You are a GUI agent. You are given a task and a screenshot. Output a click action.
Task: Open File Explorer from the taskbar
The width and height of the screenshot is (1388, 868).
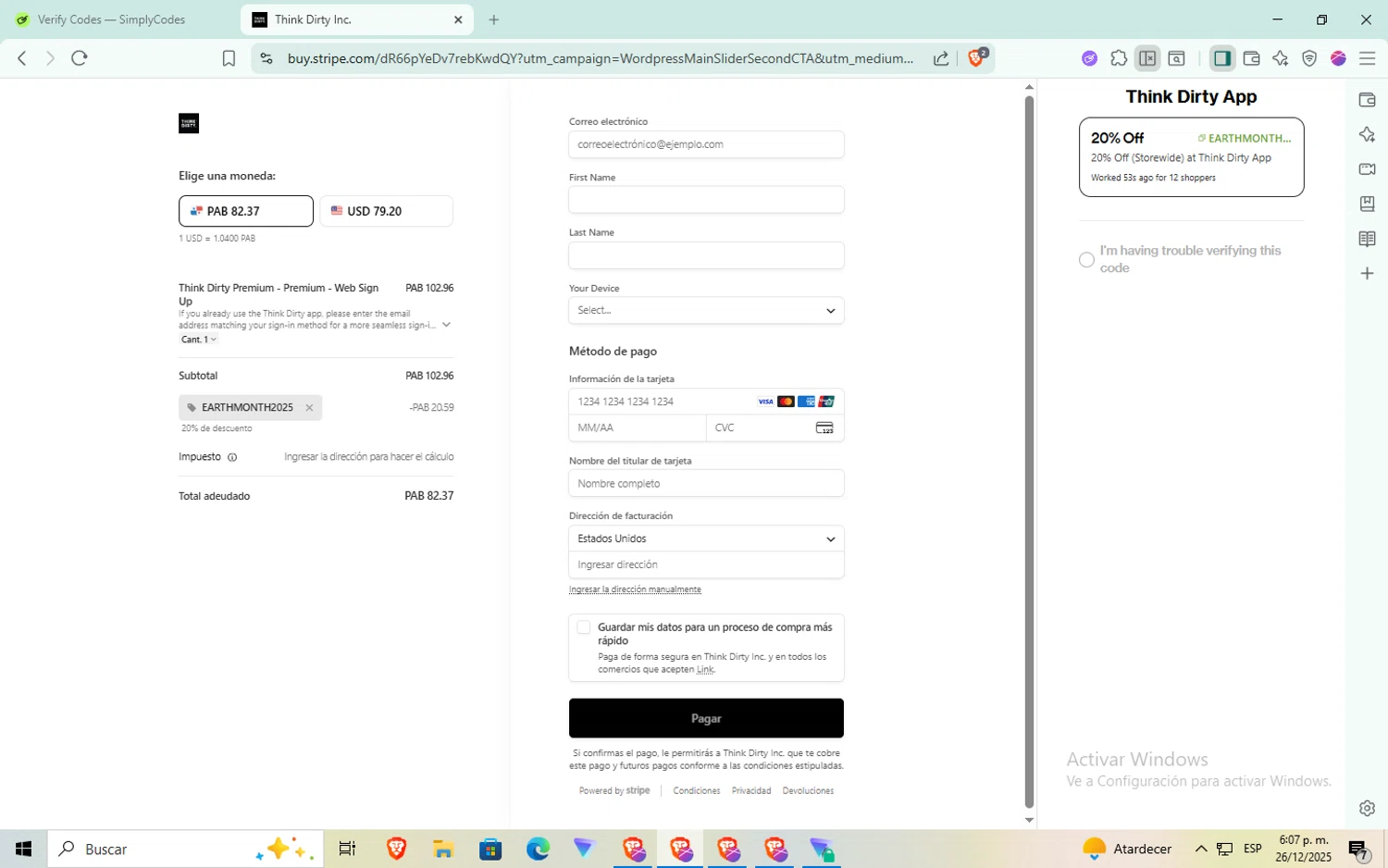442,849
